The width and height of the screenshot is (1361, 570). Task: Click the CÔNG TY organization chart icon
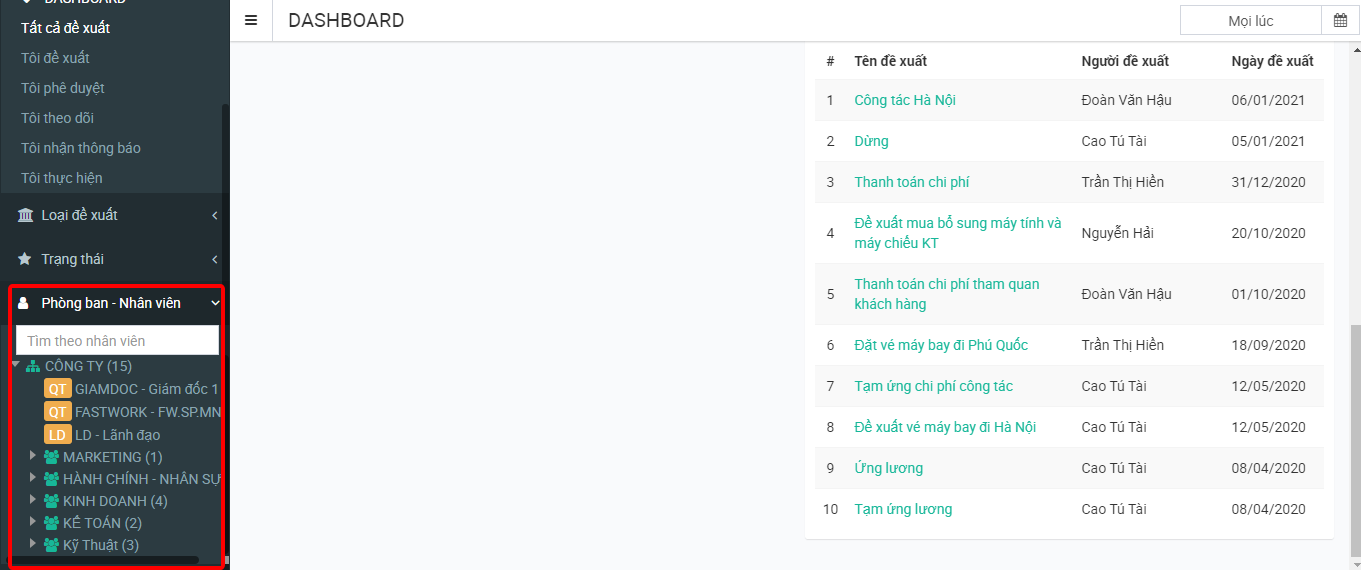tap(33, 366)
